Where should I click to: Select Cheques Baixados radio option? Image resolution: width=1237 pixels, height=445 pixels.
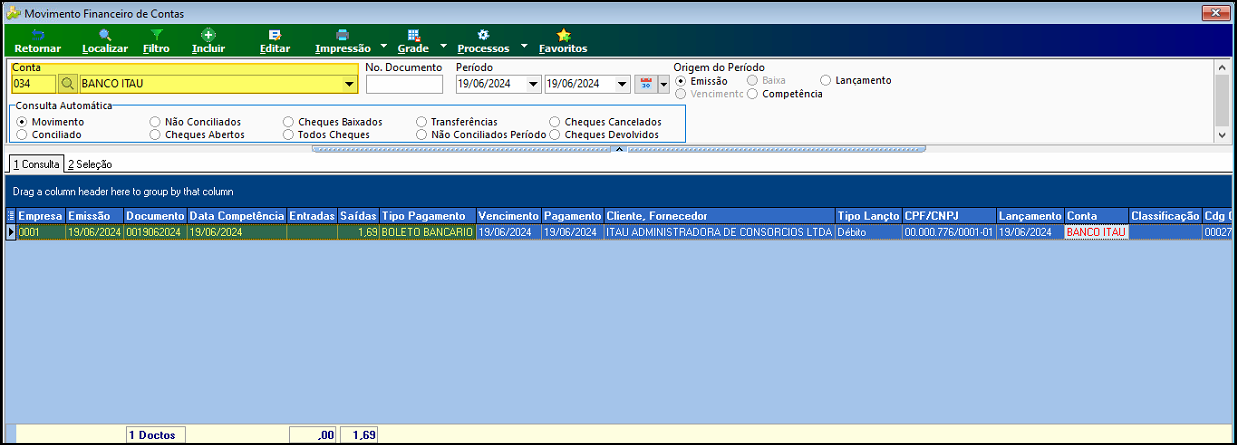coord(289,122)
